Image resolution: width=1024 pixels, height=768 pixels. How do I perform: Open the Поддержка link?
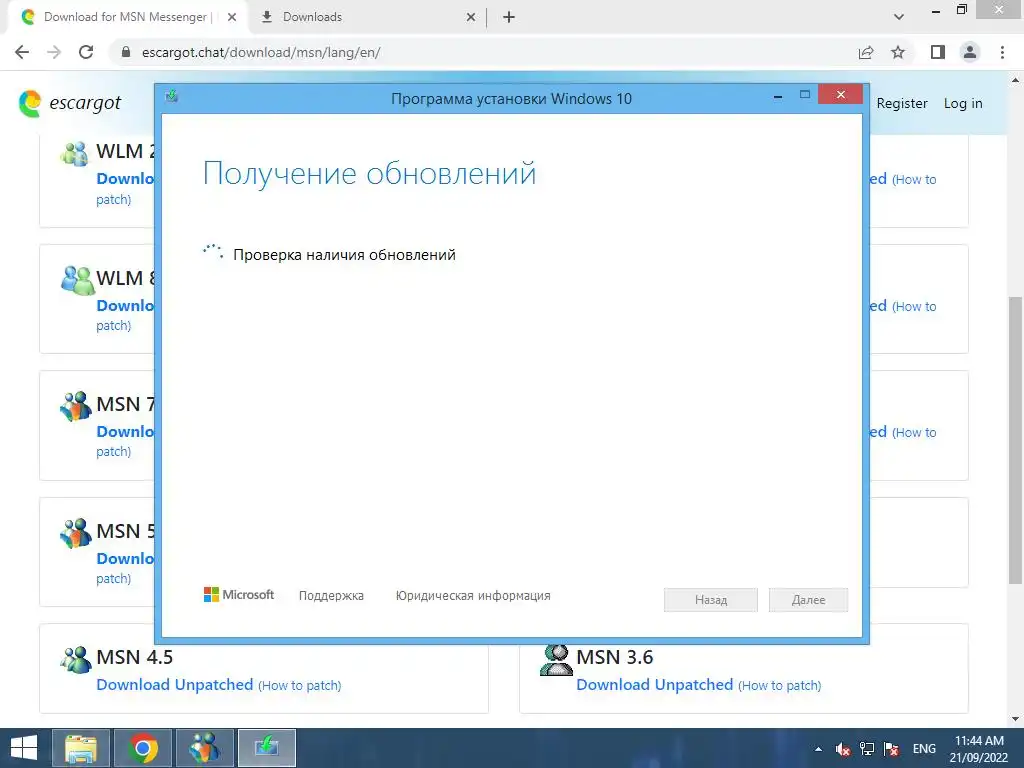click(331, 596)
